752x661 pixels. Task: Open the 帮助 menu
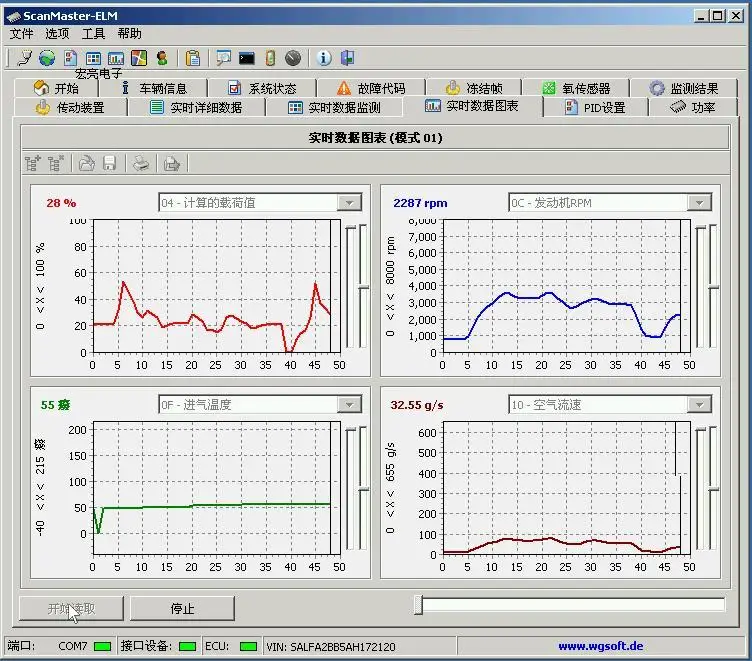point(129,34)
